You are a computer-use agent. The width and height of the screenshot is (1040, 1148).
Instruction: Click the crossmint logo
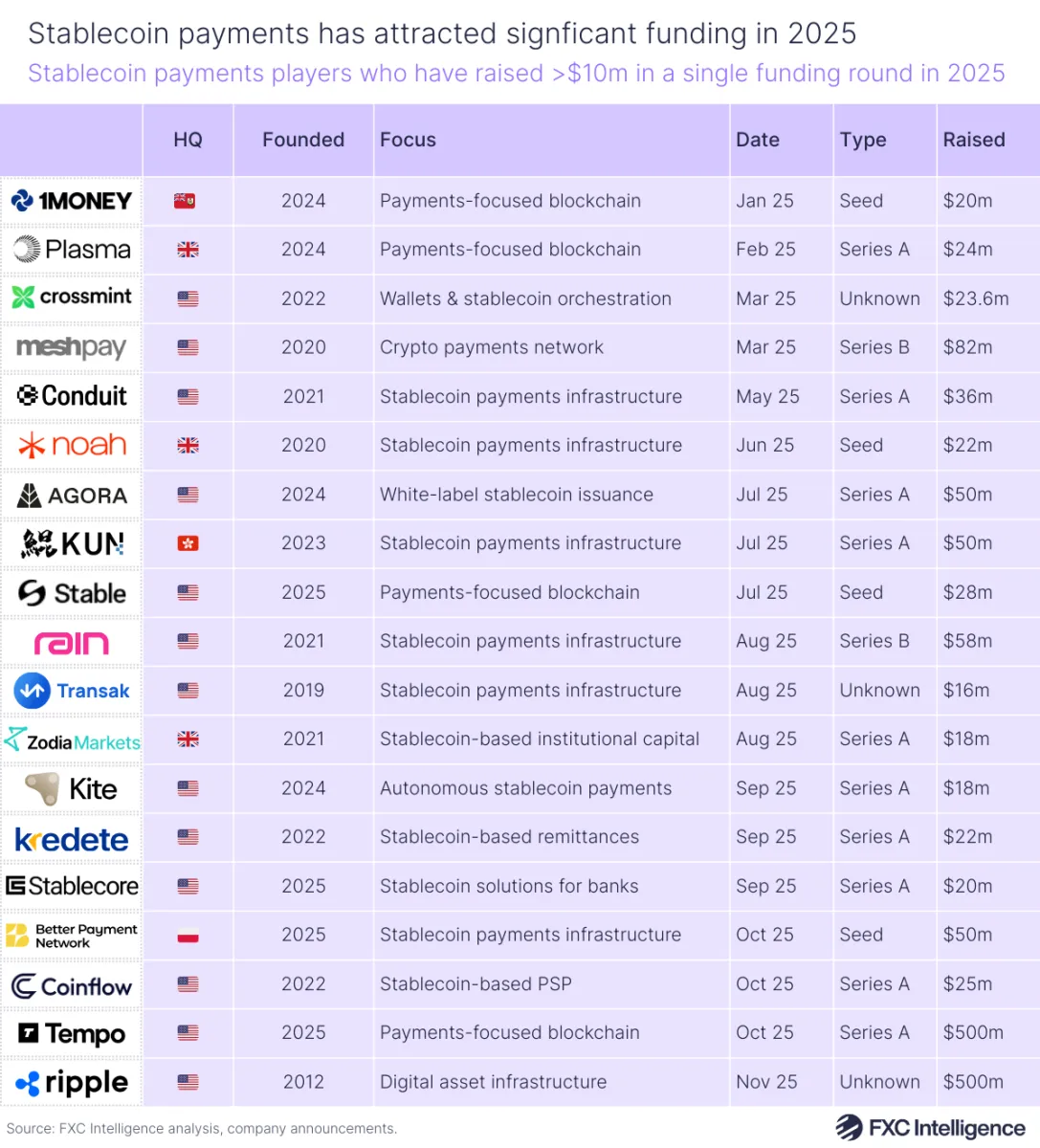72,298
